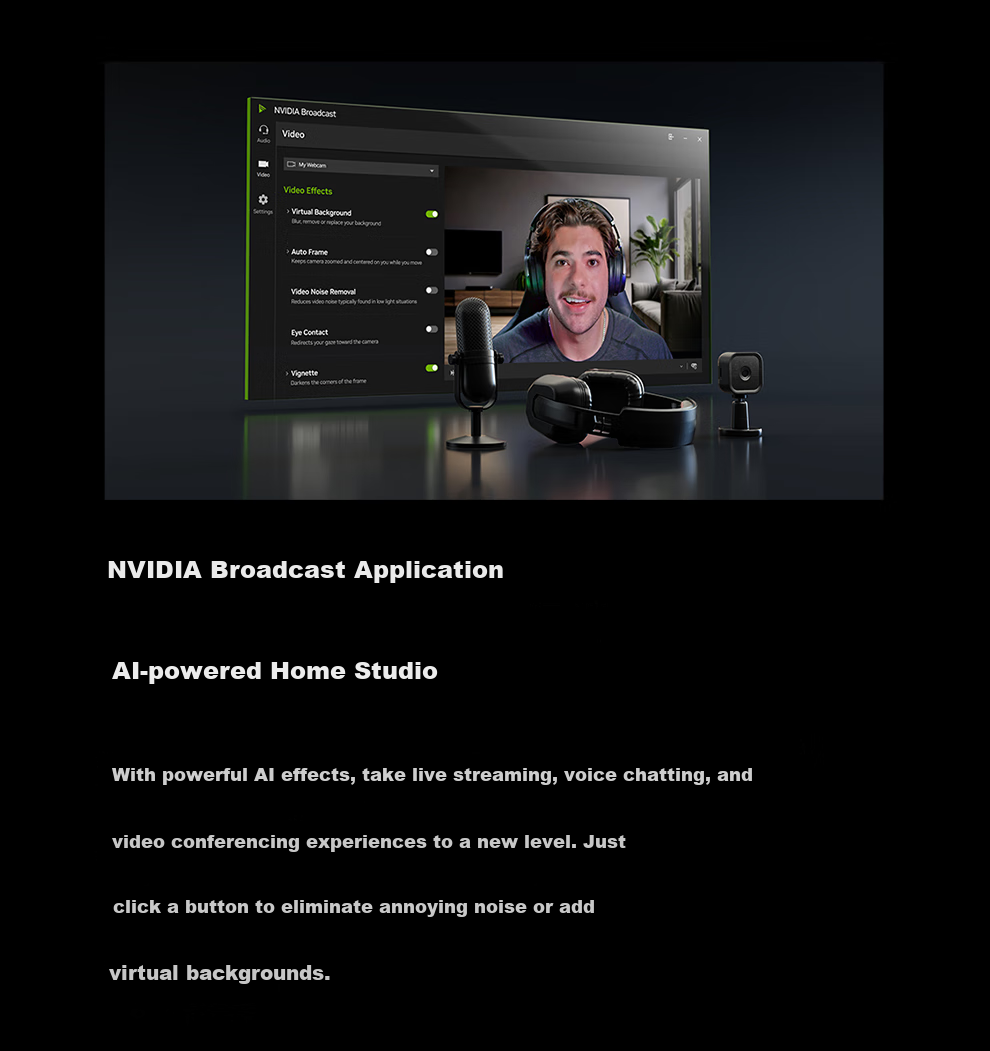Turn off the Vignette toggle
The height and width of the screenshot is (1051, 990).
pos(432,368)
